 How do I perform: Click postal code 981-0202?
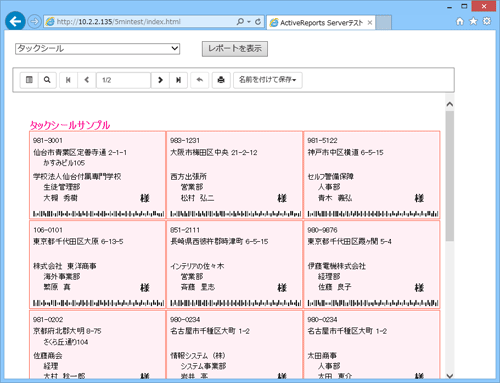[48, 320]
